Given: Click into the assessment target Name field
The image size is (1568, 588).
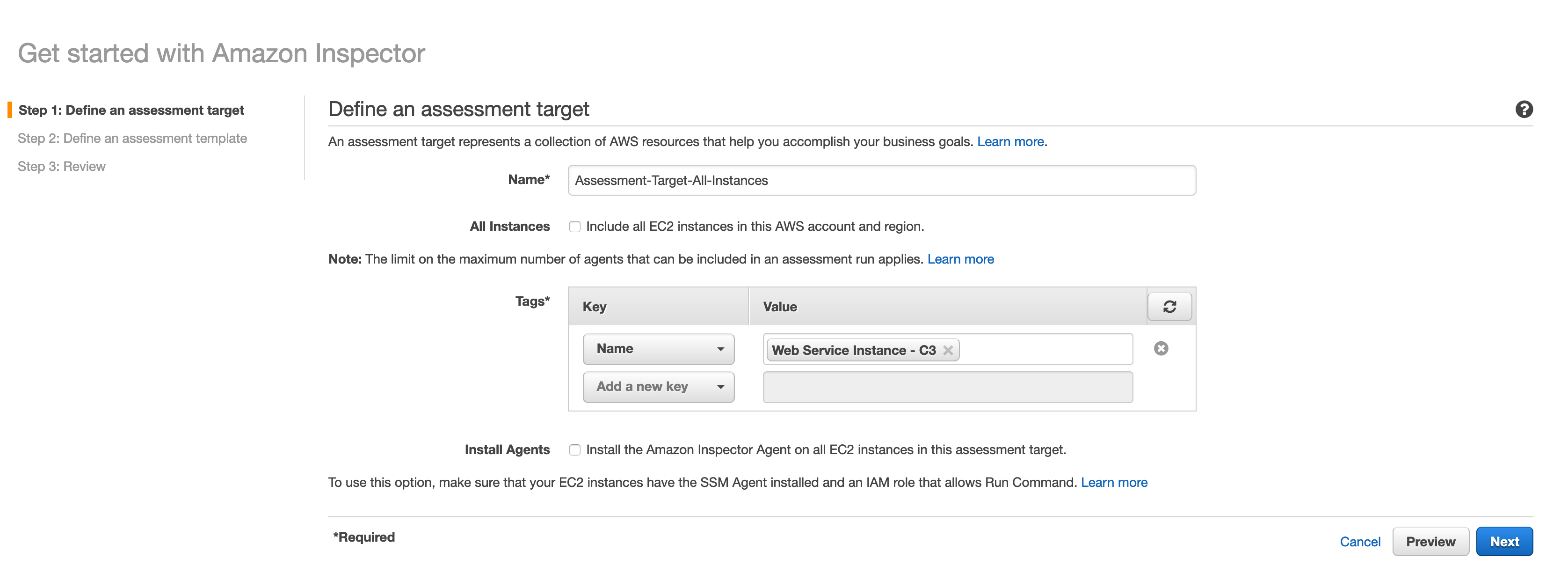Looking at the screenshot, I should coord(881,180).
